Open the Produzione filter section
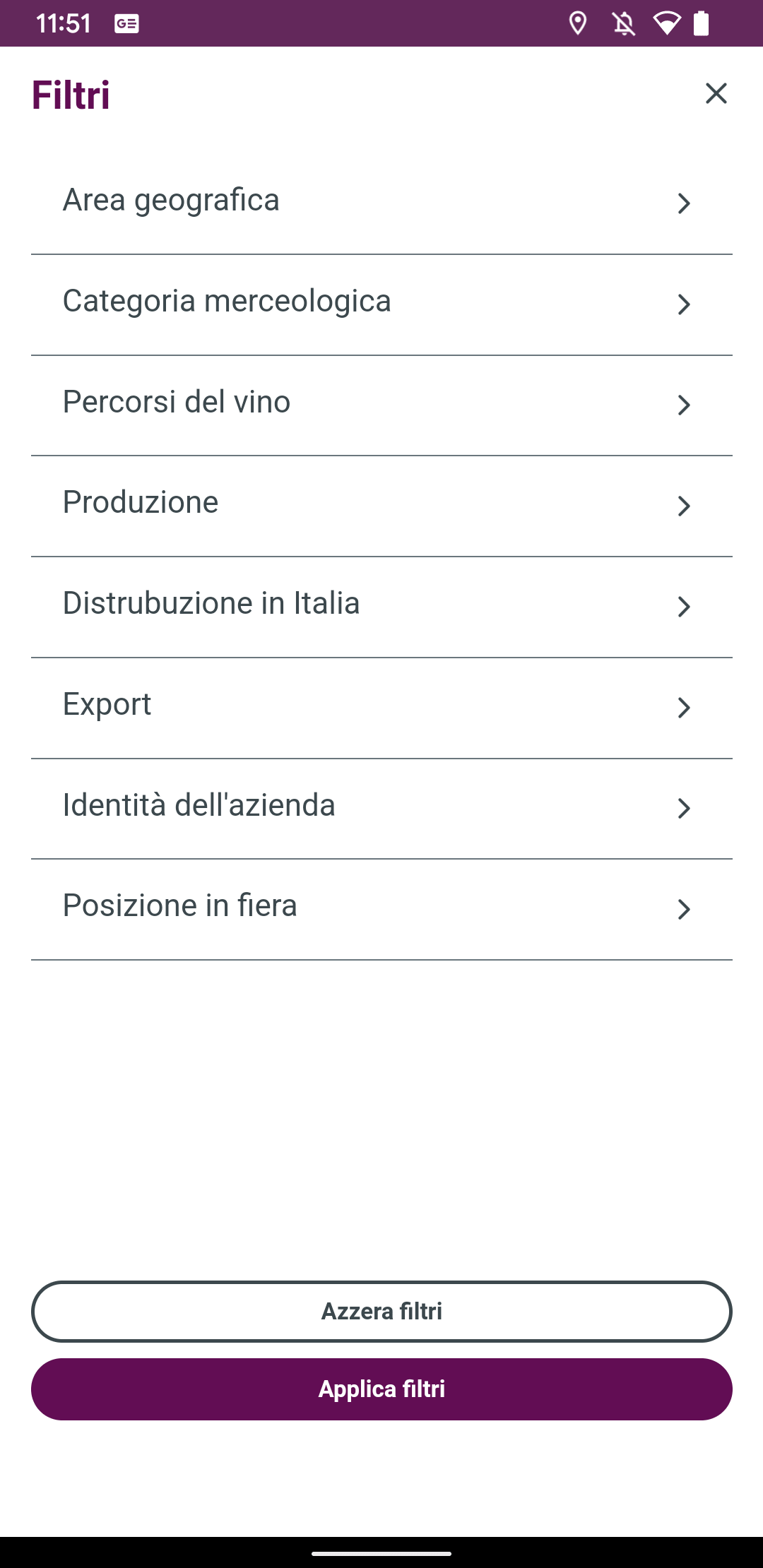The width and height of the screenshot is (763, 1568). [x=381, y=506]
